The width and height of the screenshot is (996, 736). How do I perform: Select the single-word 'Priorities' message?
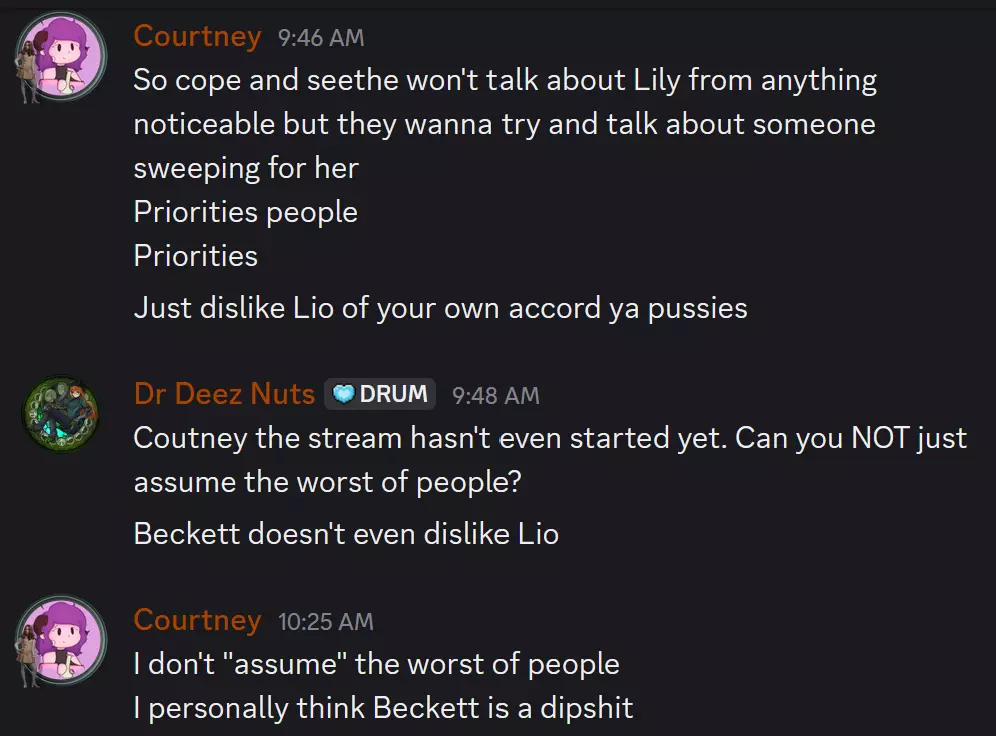(196, 256)
